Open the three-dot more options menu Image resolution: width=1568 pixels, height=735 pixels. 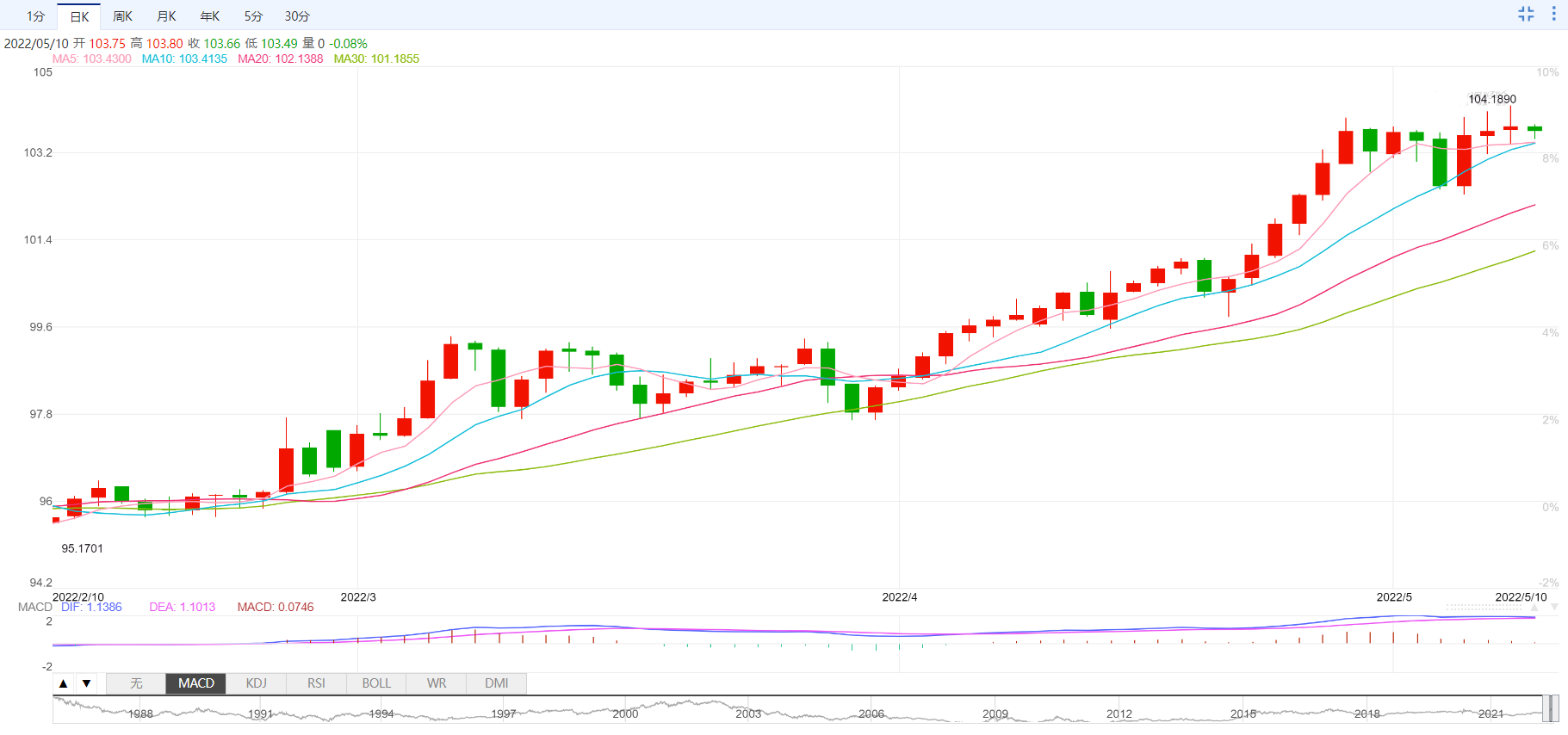pyautogui.click(x=1553, y=14)
